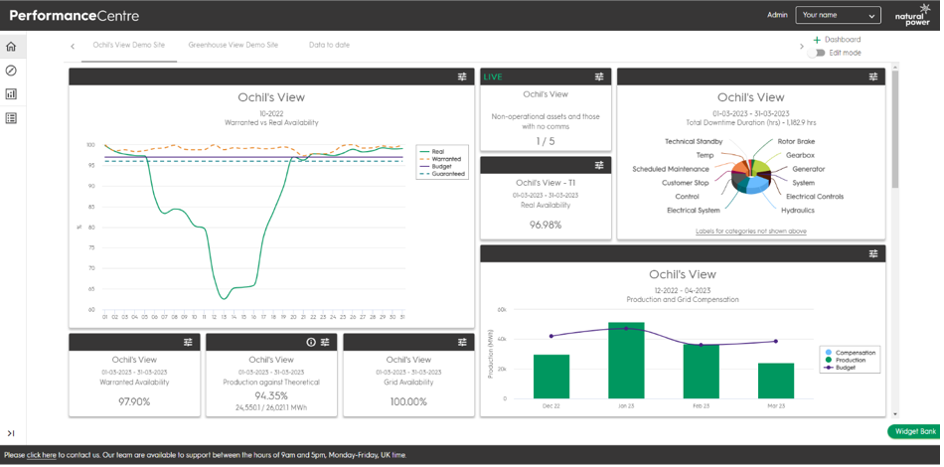Click the Technical Standby pie label
This screenshot has height=467, width=944.
point(694,141)
